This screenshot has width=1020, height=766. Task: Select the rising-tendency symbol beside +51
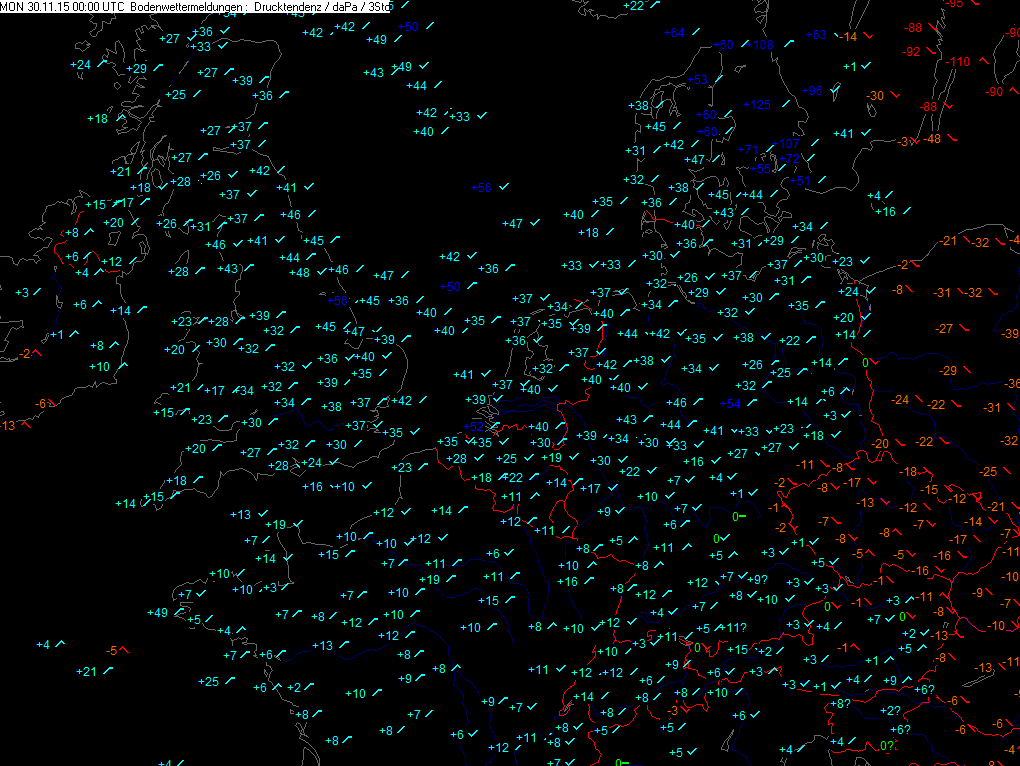click(823, 178)
